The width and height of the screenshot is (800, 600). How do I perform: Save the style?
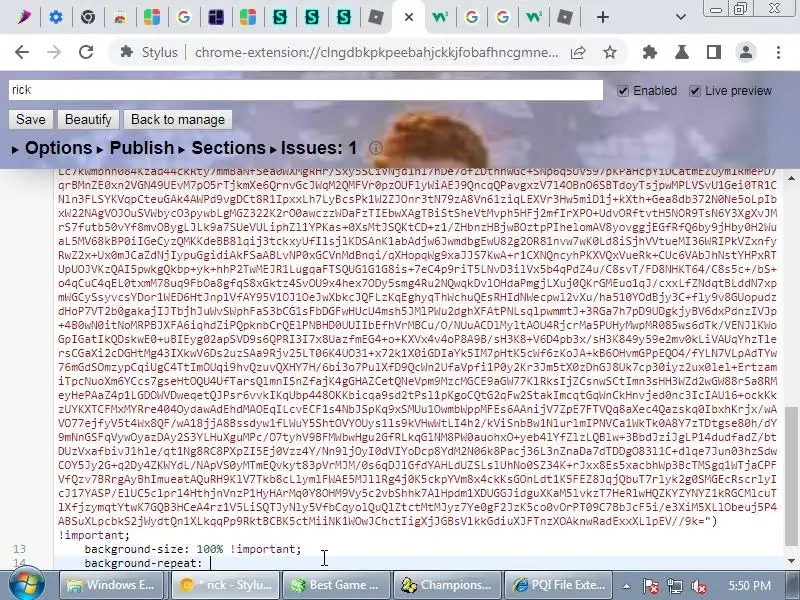pyautogui.click(x=31, y=119)
